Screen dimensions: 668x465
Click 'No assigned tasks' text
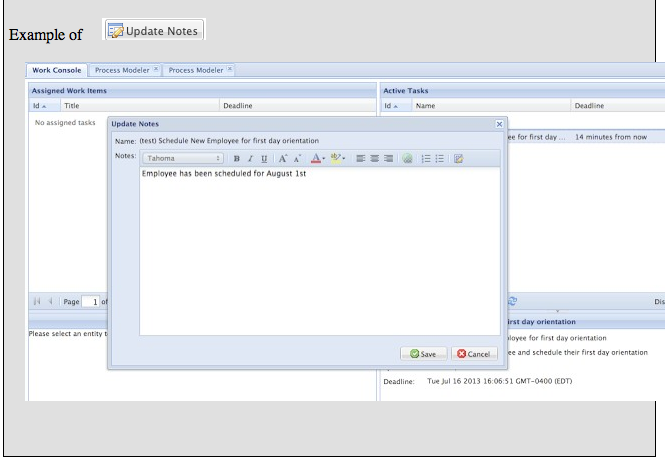[65, 123]
